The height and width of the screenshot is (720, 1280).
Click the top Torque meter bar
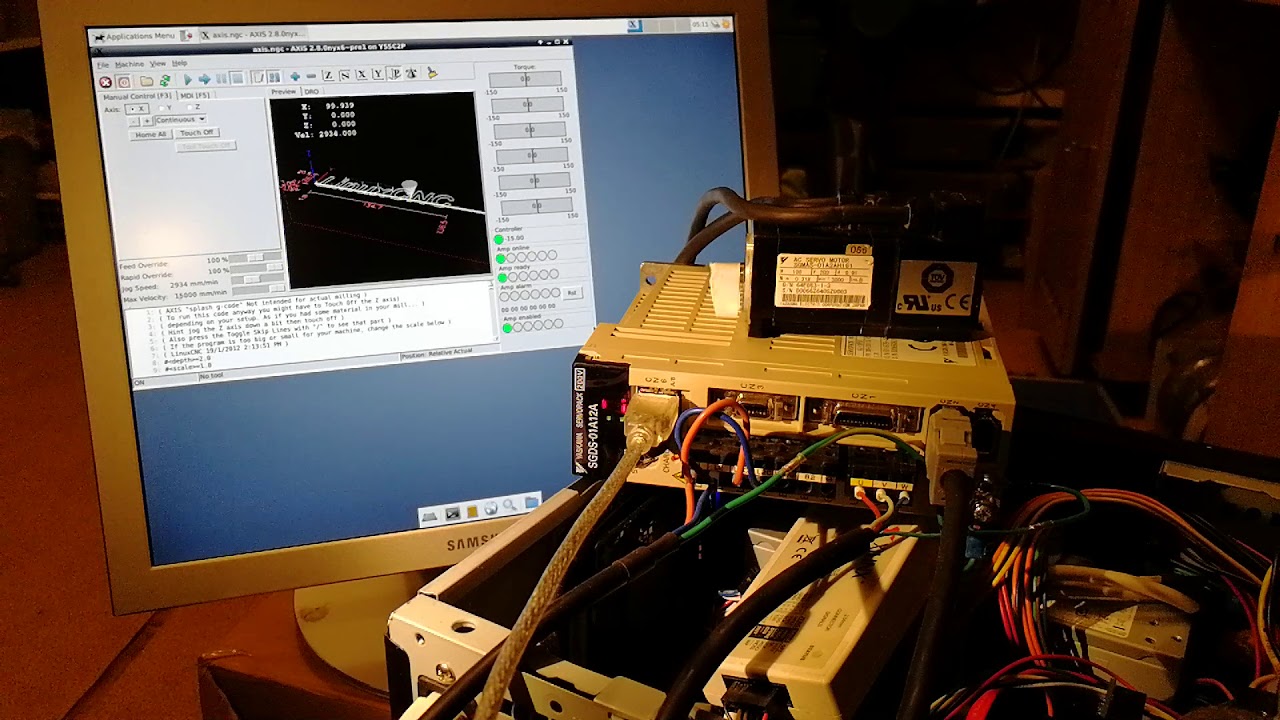point(525,79)
